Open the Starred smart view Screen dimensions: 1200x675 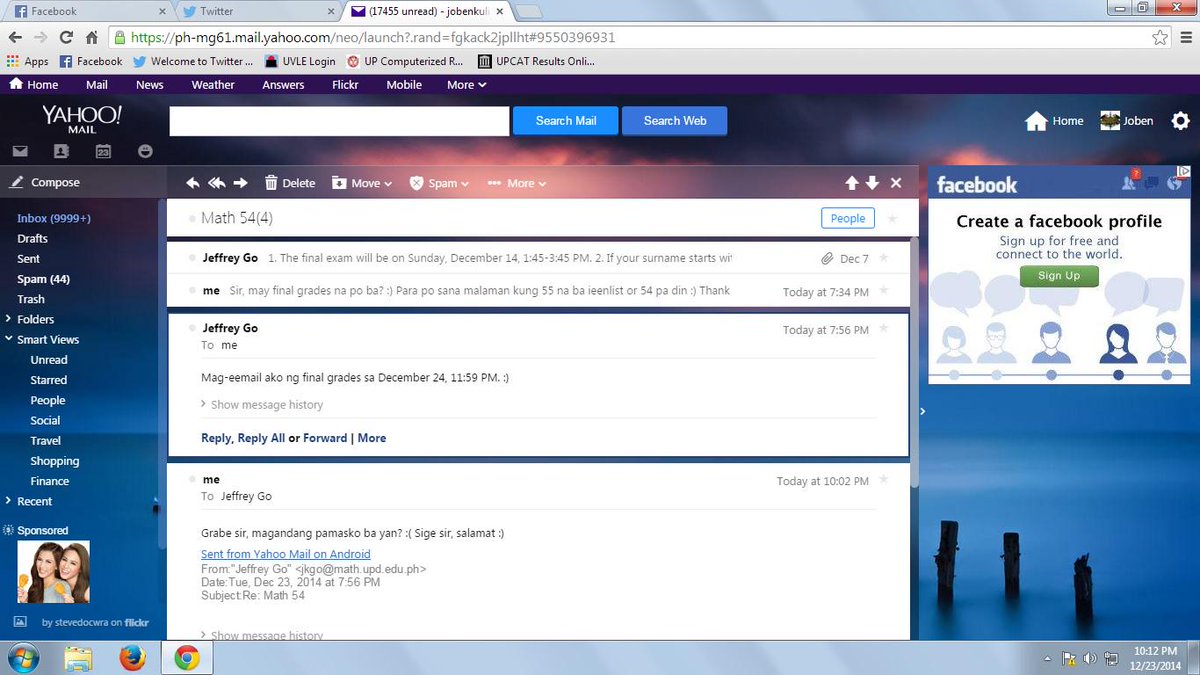pyautogui.click(x=49, y=380)
